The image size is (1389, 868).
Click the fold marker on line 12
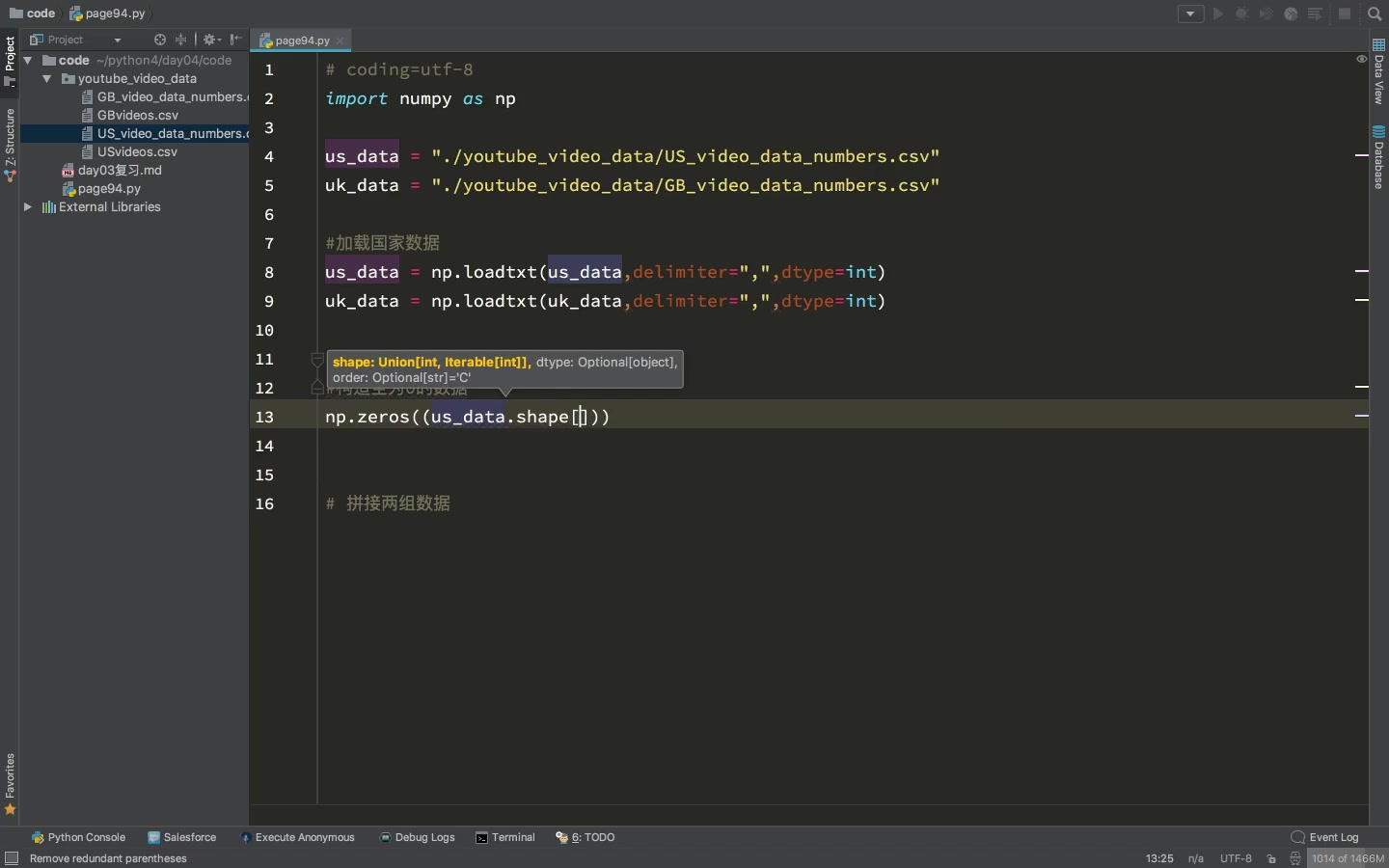[x=316, y=388]
